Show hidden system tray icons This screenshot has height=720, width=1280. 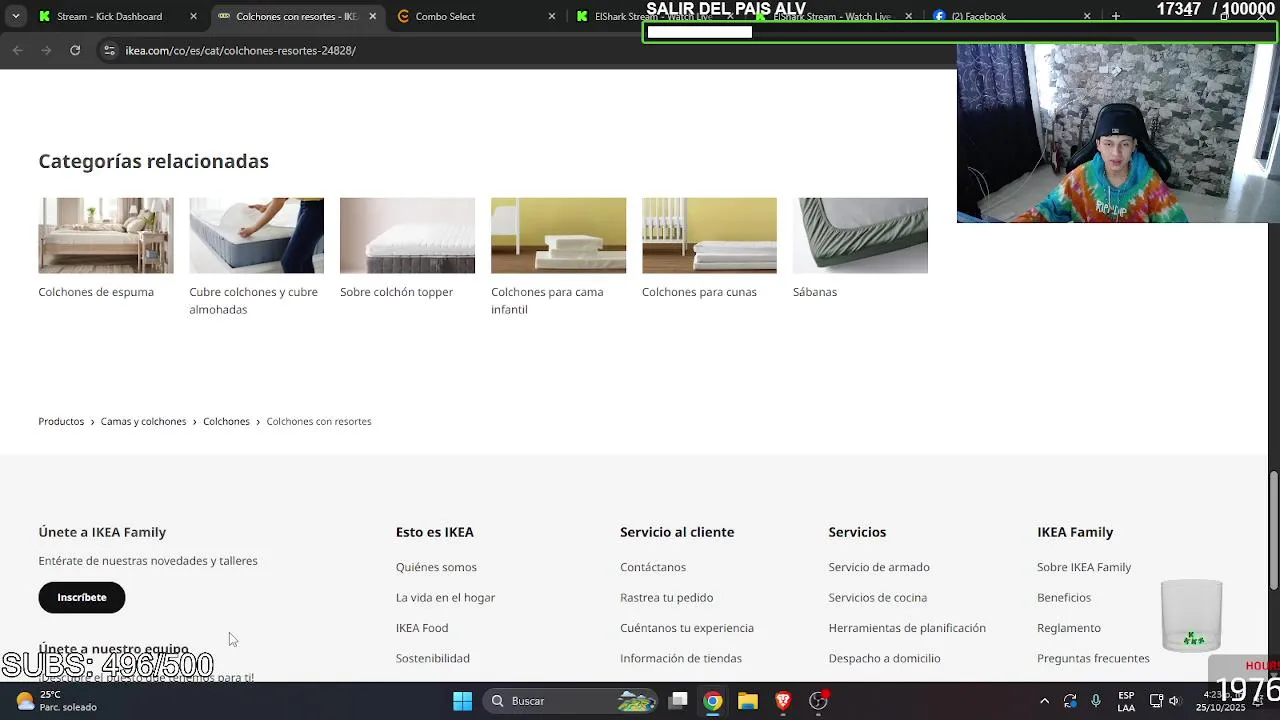(x=1044, y=701)
